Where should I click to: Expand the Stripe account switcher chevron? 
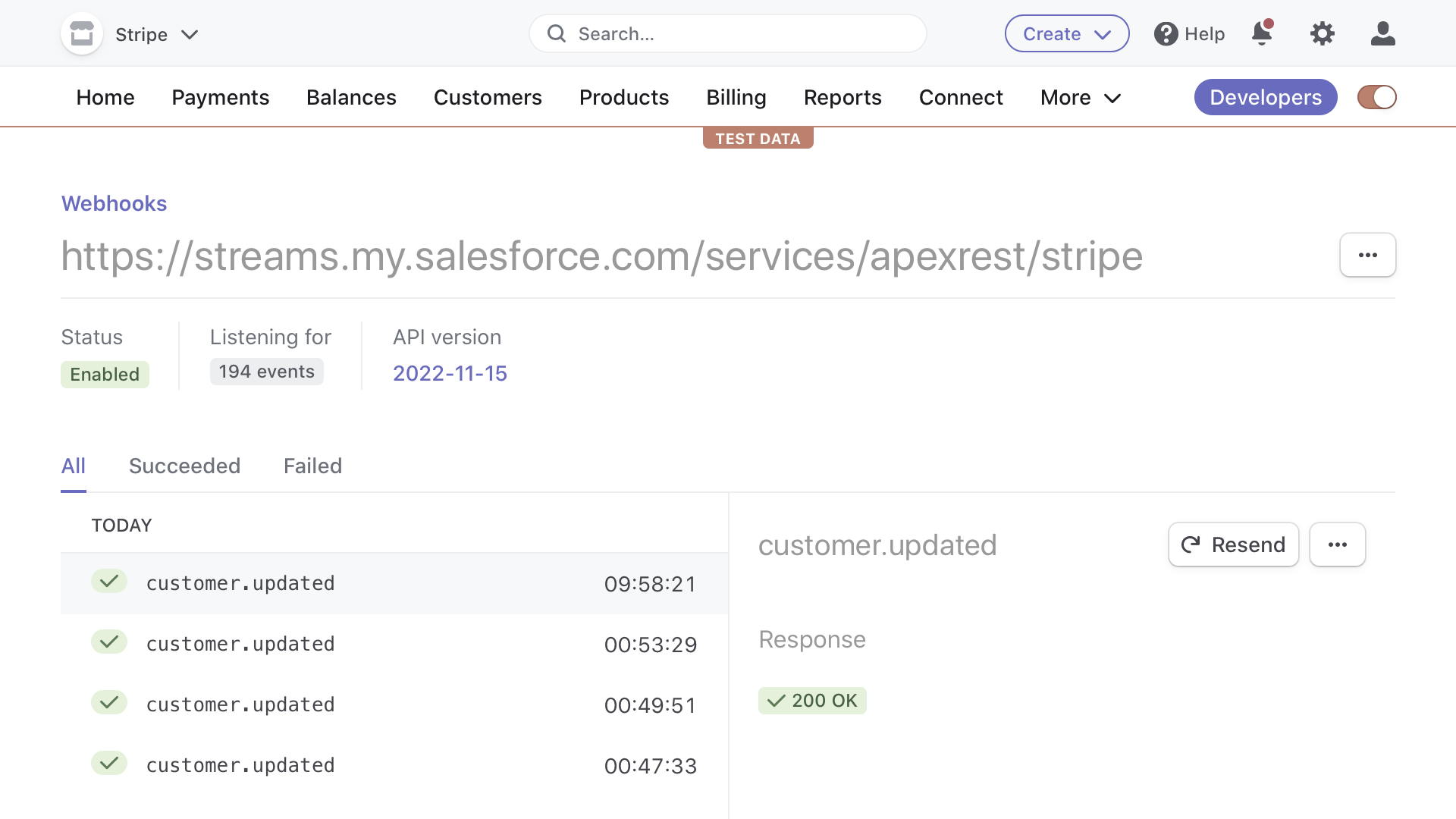click(190, 35)
